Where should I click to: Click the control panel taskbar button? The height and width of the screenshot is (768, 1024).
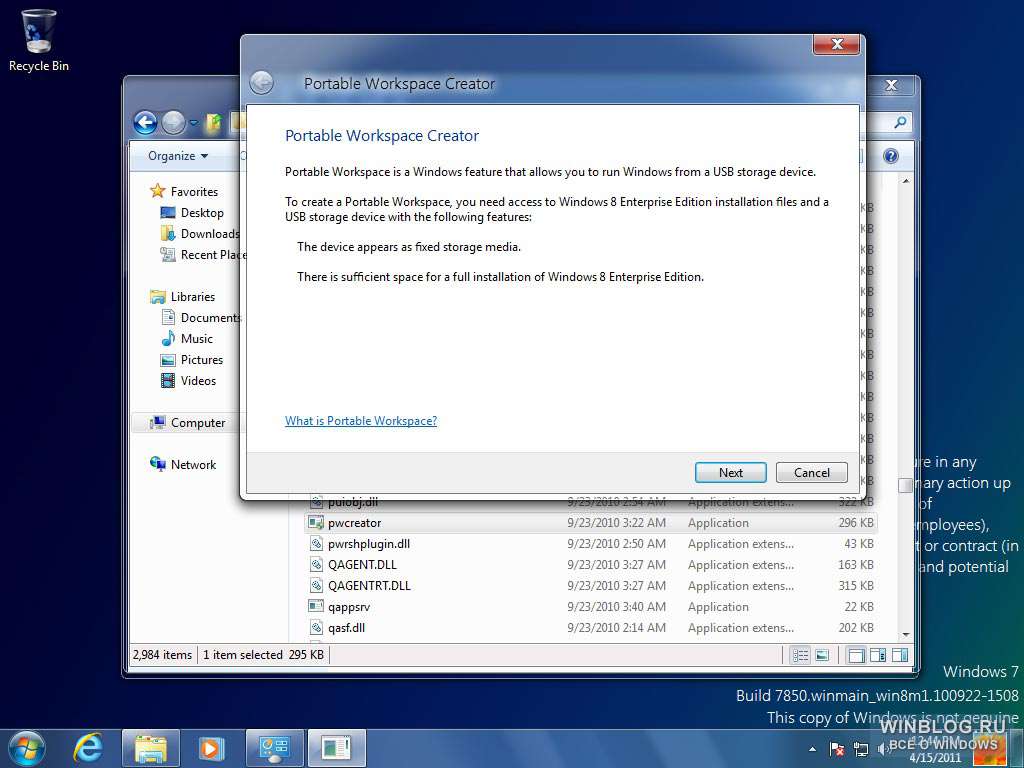point(274,748)
